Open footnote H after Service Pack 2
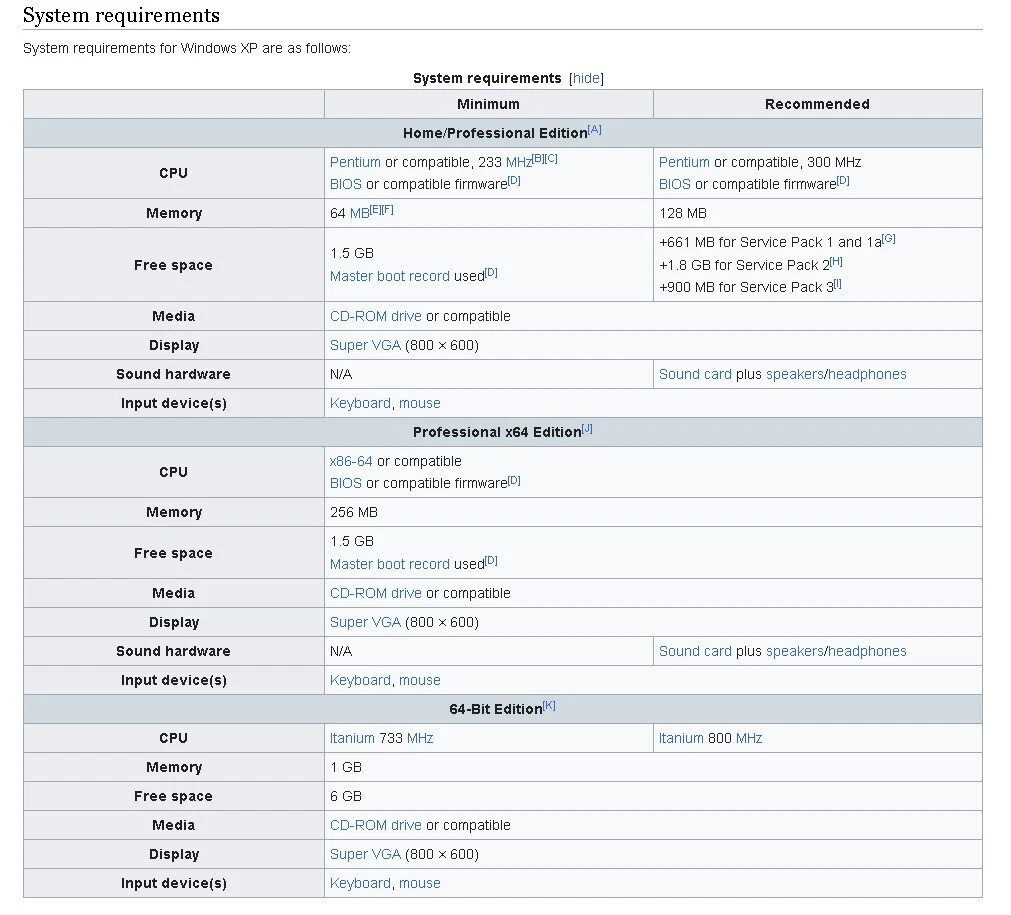 (837, 262)
